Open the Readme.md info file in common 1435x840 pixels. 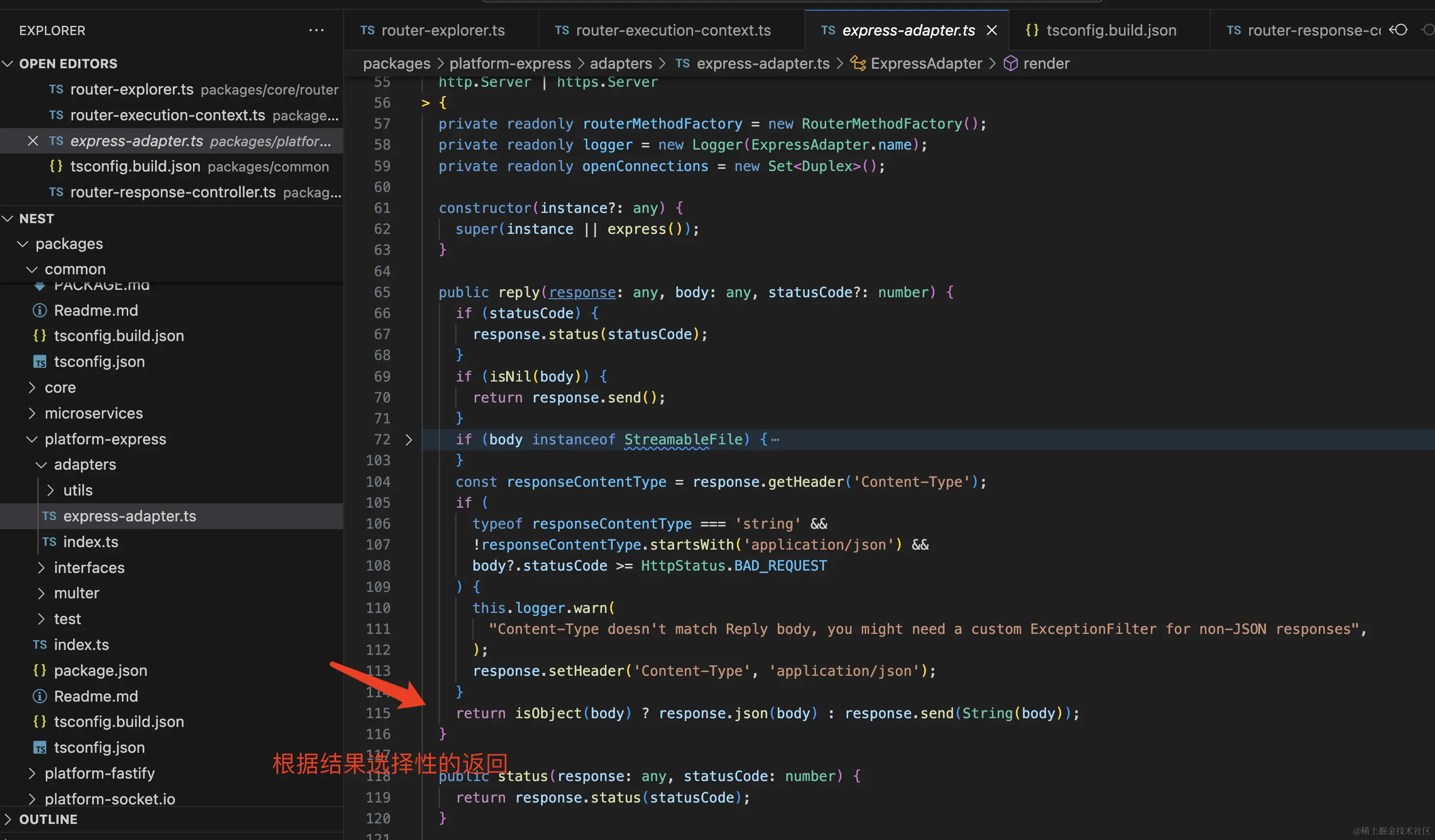[x=96, y=310]
